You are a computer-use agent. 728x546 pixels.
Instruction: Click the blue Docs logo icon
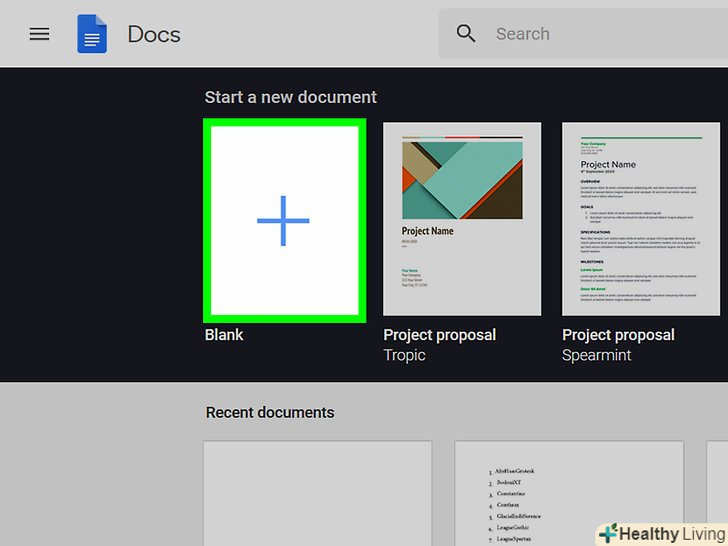pos(92,34)
